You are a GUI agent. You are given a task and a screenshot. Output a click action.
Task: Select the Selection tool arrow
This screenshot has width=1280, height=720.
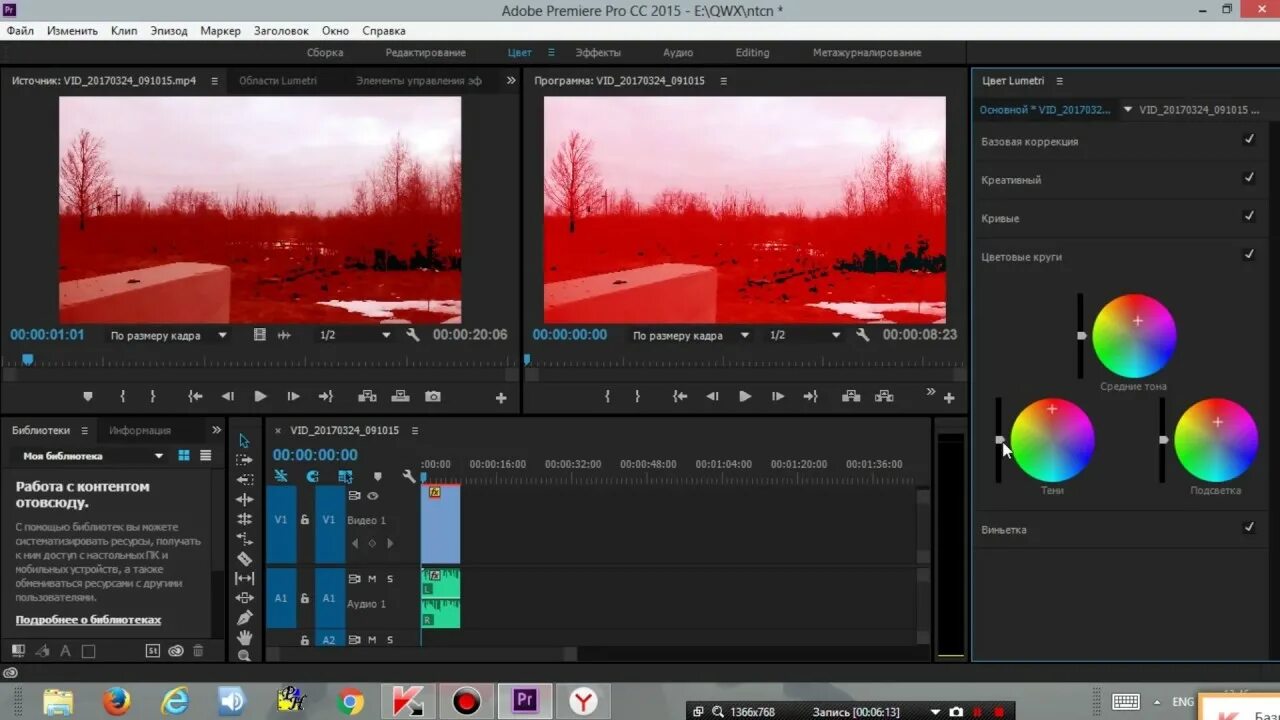pyautogui.click(x=244, y=441)
